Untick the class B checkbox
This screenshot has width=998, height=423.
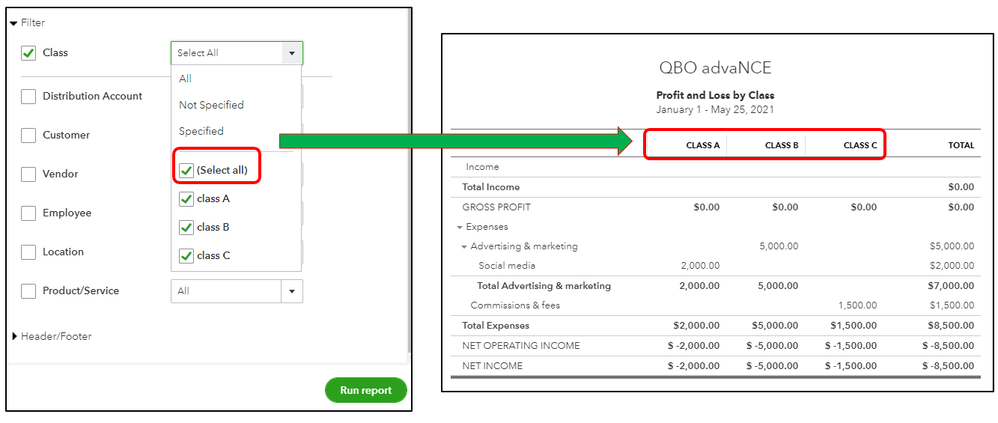pyautogui.click(x=187, y=227)
